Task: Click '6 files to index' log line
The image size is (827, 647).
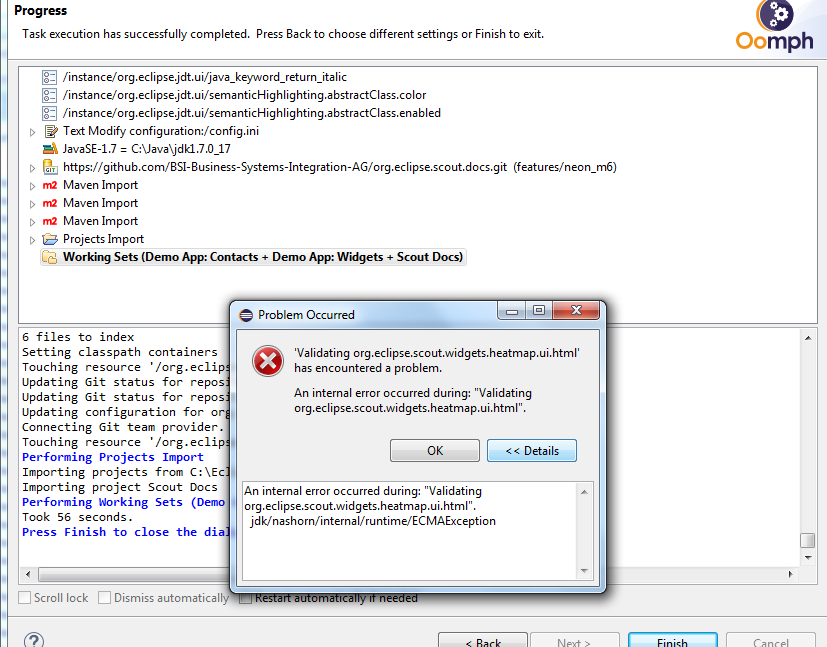Action: pyautogui.click(x=78, y=337)
